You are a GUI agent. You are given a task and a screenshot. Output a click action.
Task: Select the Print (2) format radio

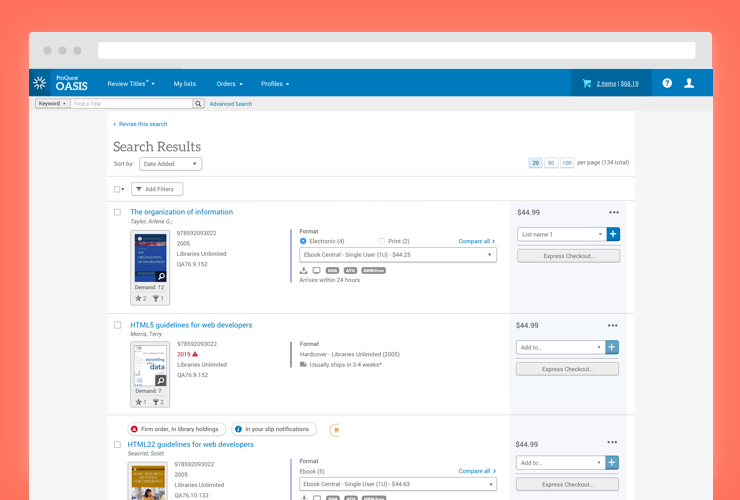(381, 241)
